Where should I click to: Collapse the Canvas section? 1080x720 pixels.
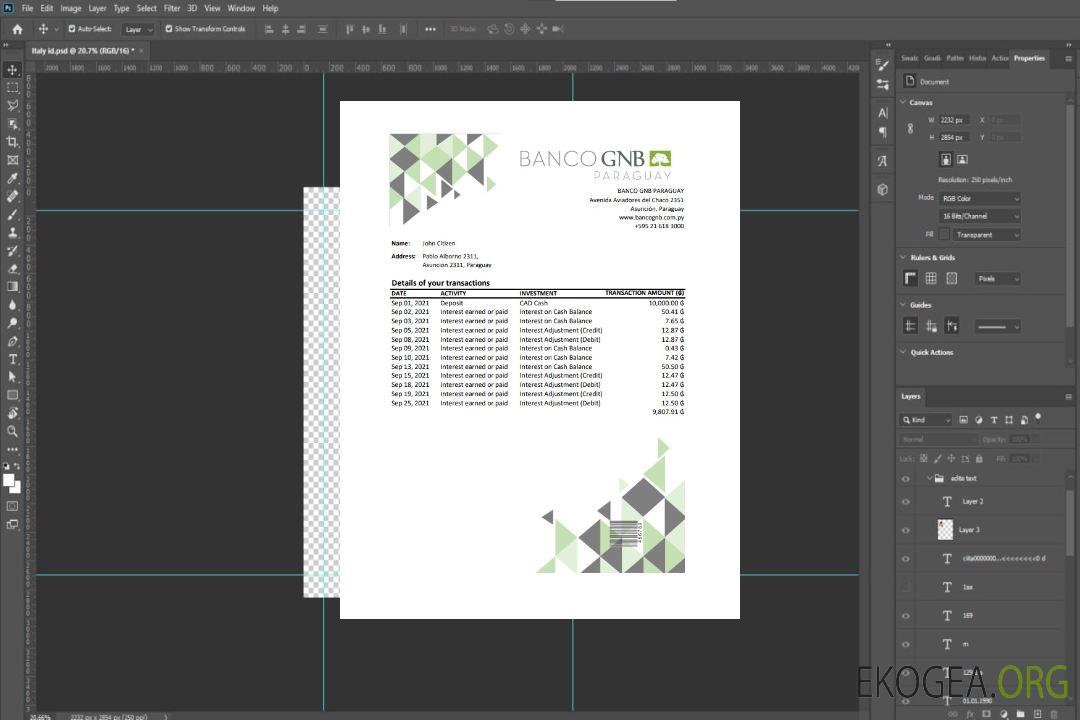pyautogui.click(x=903, y=102)
